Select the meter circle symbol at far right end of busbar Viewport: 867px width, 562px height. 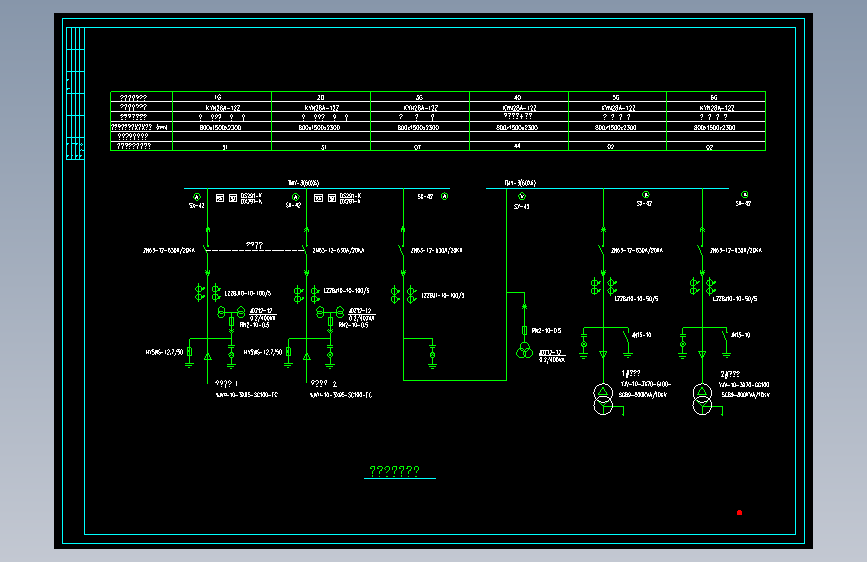[x=745, y=195]
